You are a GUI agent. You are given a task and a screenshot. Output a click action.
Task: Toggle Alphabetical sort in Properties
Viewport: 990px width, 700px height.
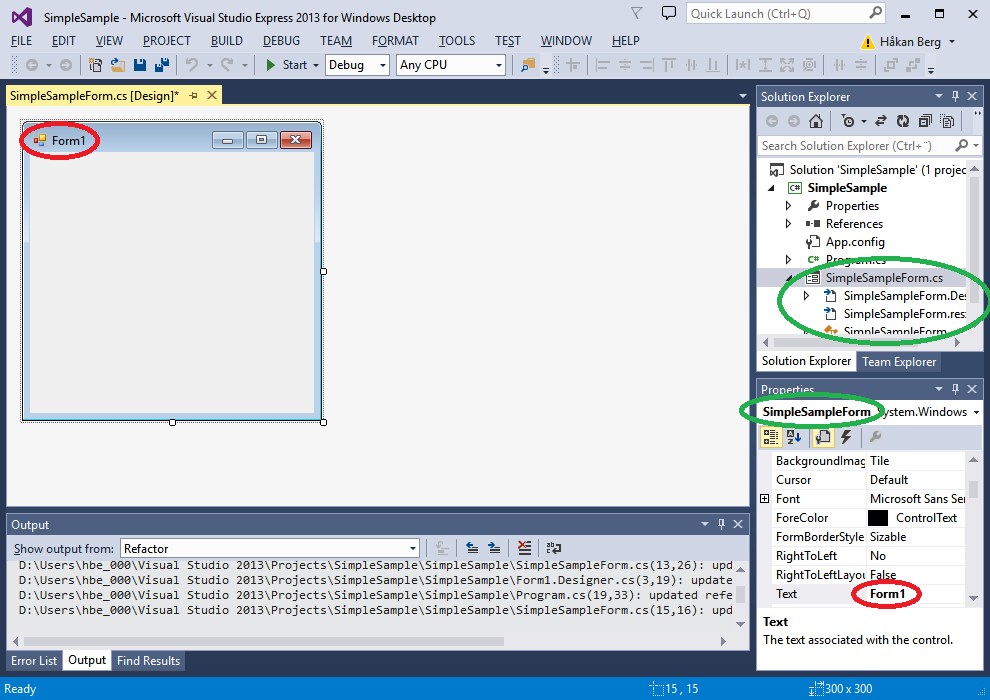pos(794,437)
